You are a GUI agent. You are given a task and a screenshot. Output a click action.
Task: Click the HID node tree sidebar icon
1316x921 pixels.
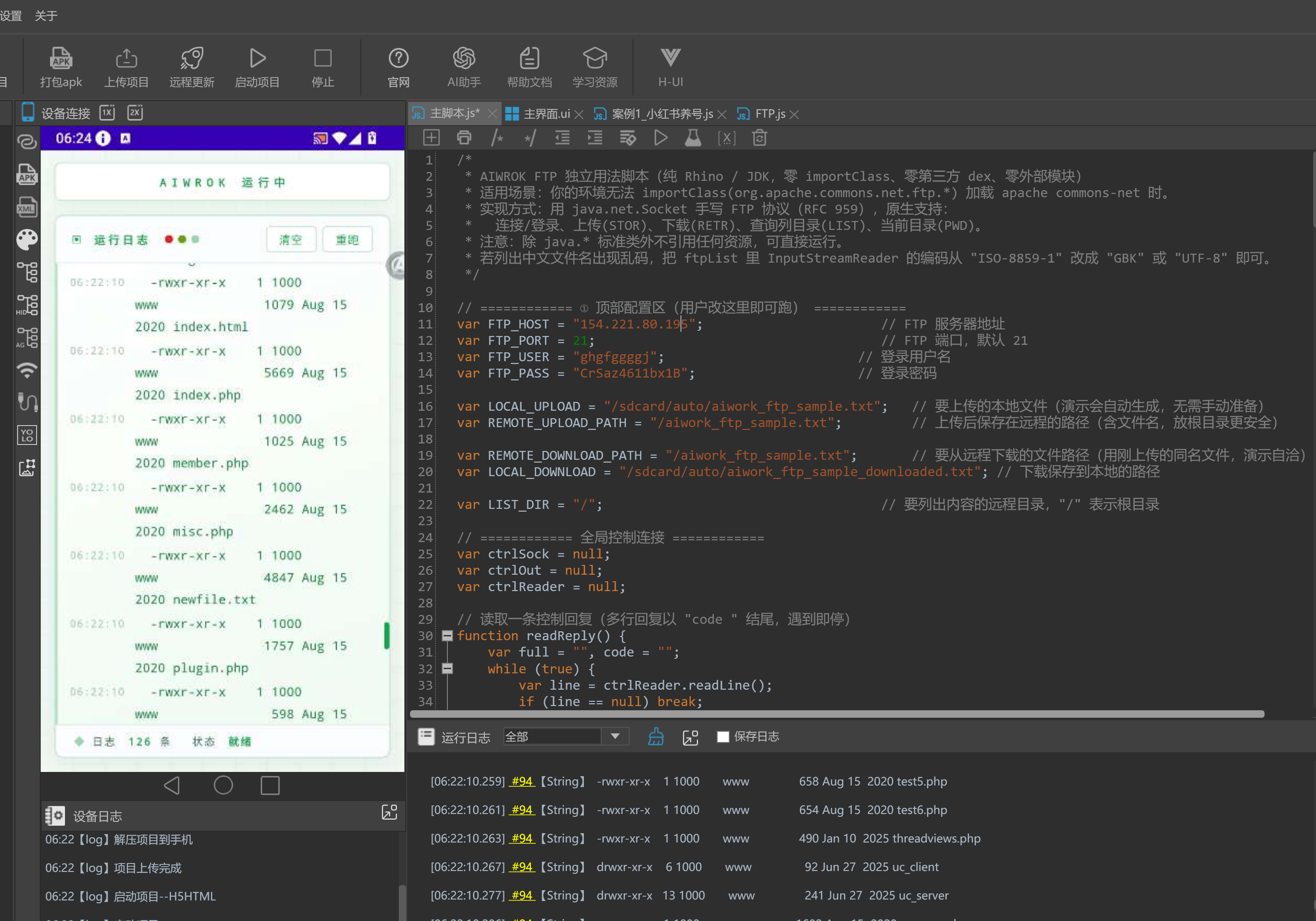[27, 305]
